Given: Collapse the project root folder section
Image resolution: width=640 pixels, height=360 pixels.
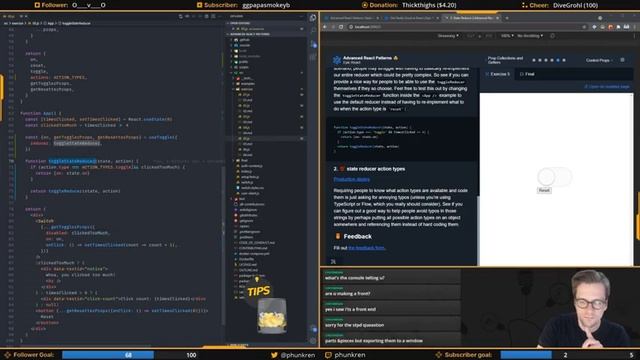Looking at the screenshot, I should 265,34.
